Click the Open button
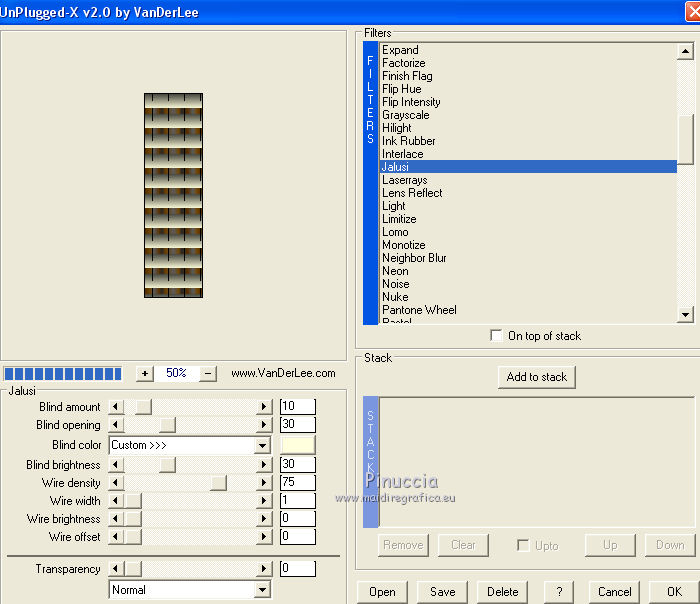This screenshot has height=604, width=700. pyautogui.click(x=382, y=592)
